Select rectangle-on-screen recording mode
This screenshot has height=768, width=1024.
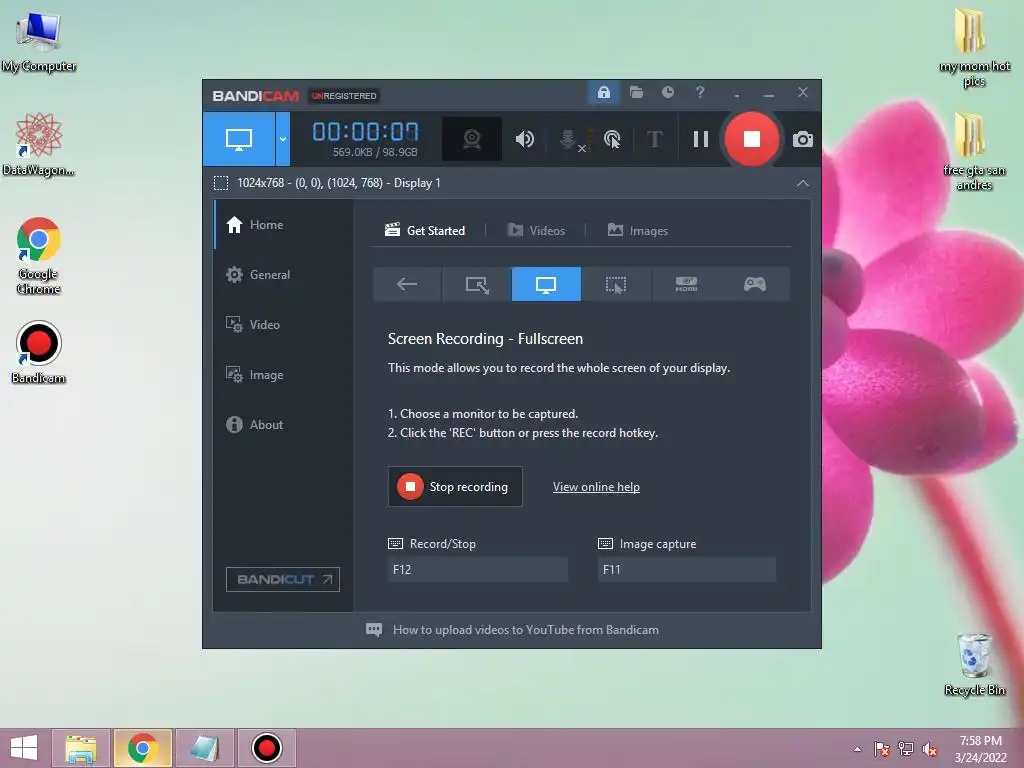tap(477, 284)
